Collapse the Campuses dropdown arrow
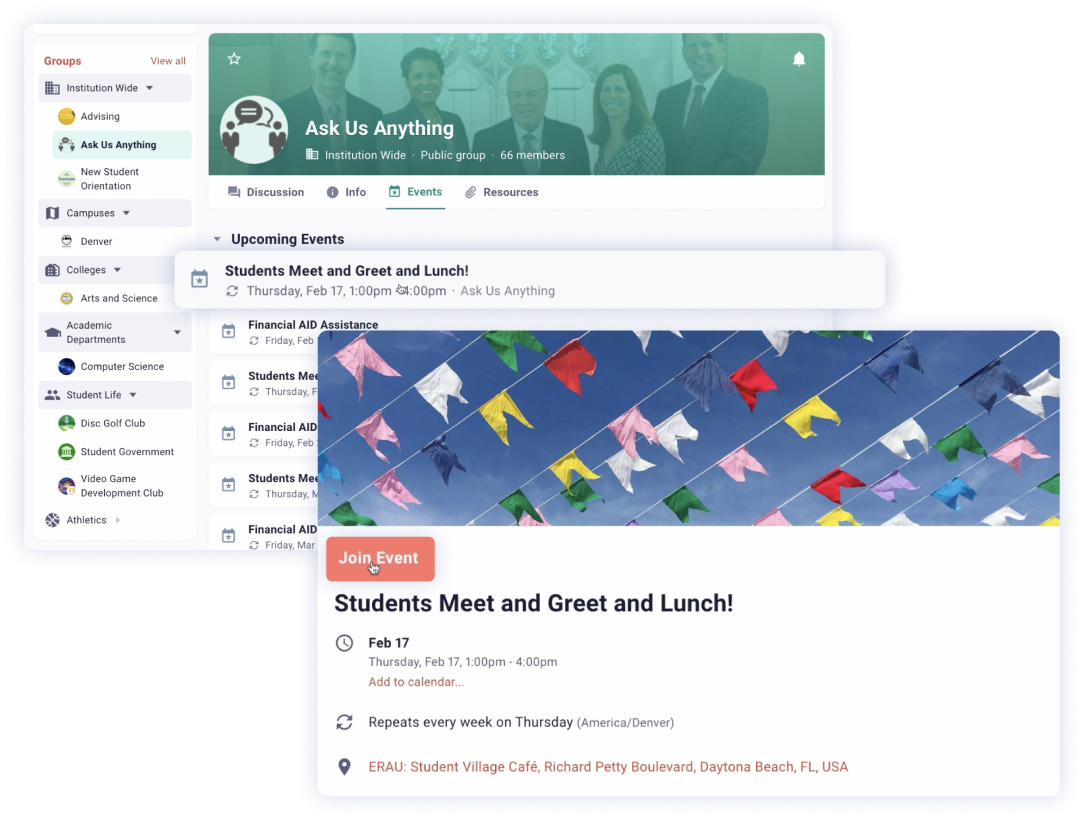Screen dimensions: 1084x821 127,213
